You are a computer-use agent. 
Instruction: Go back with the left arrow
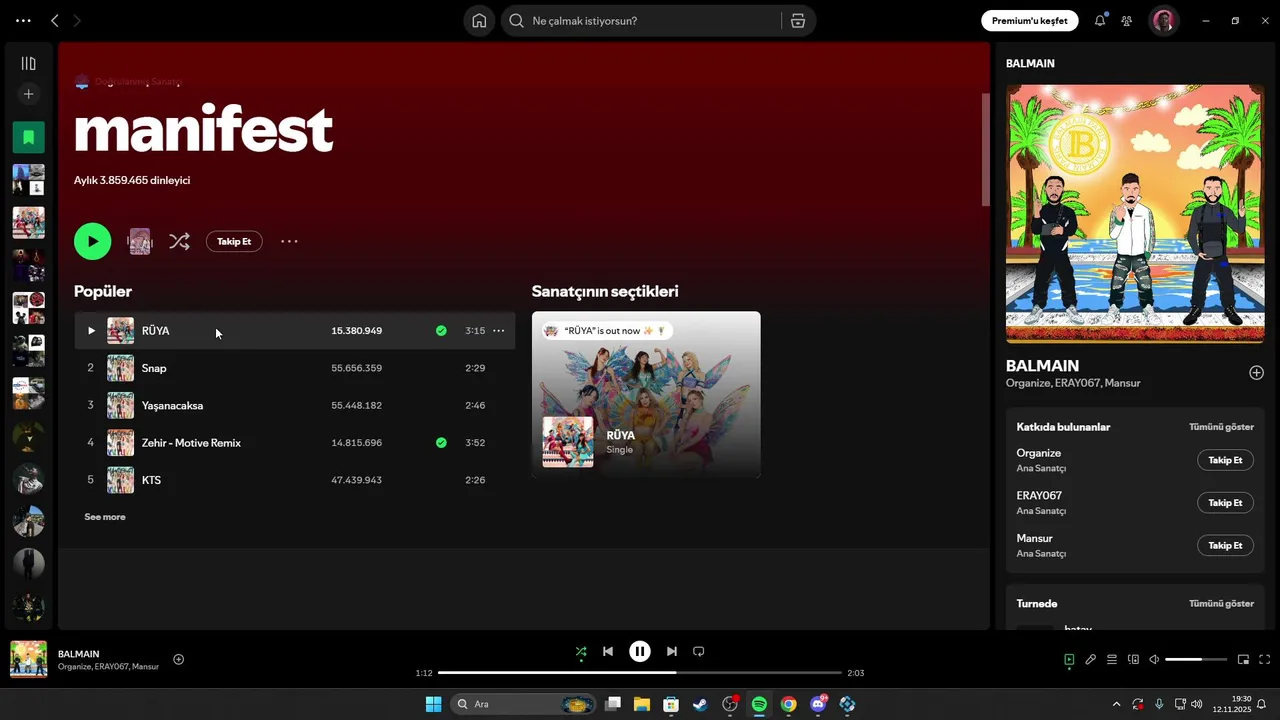coord(55,20)
